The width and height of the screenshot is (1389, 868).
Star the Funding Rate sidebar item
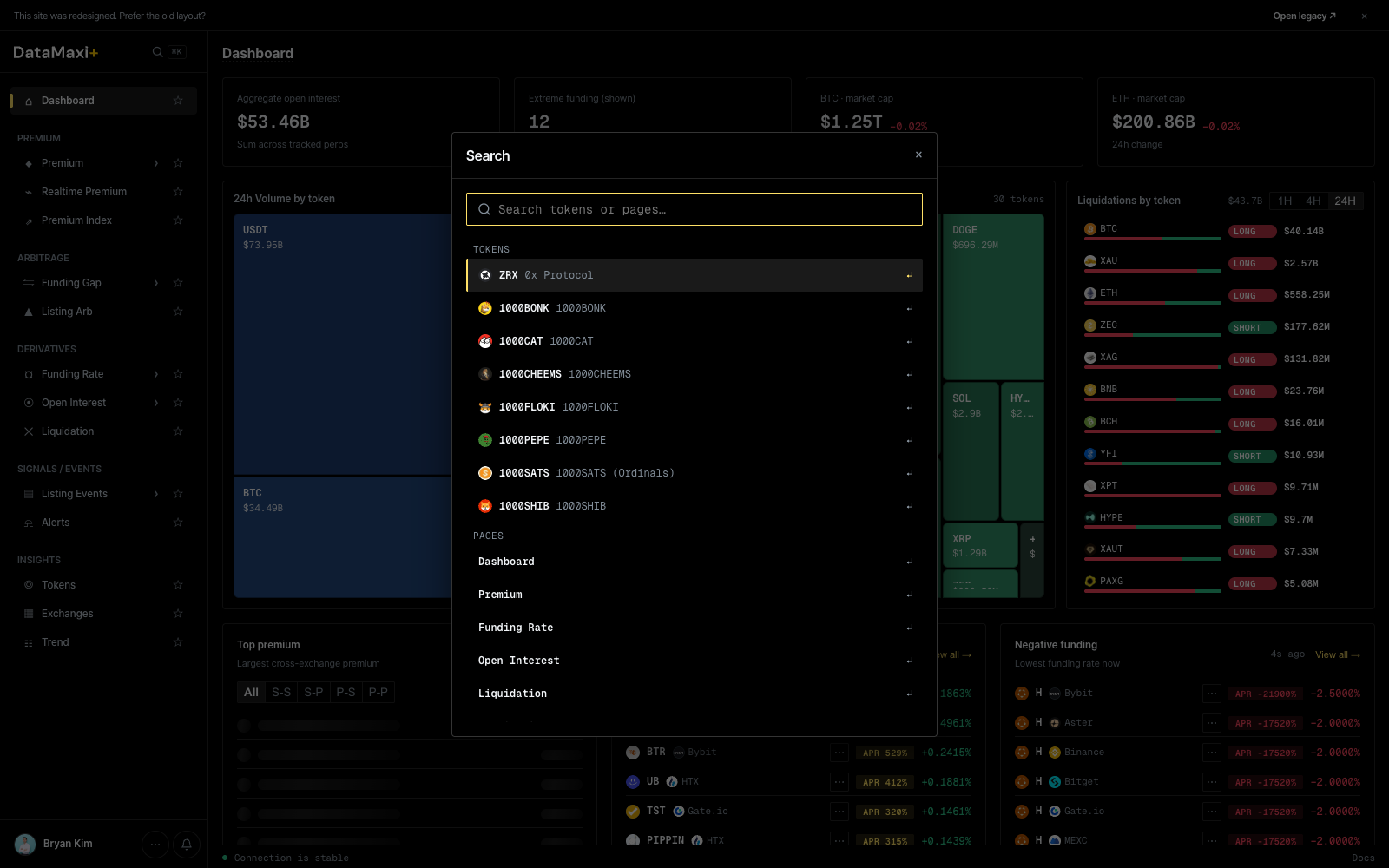click(x=178, y=374)
